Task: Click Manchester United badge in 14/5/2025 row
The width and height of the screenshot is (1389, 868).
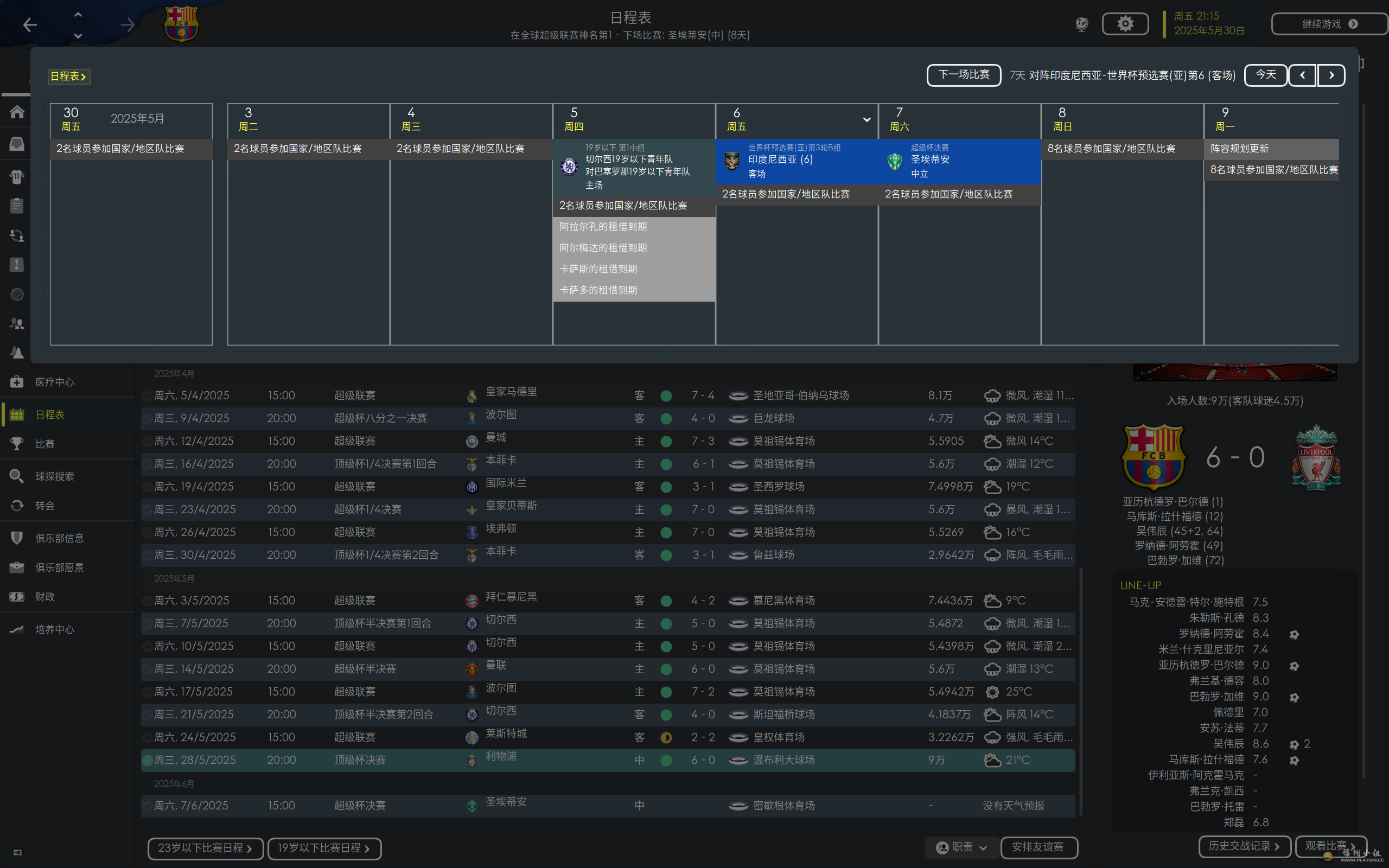Action: (472, 669)
